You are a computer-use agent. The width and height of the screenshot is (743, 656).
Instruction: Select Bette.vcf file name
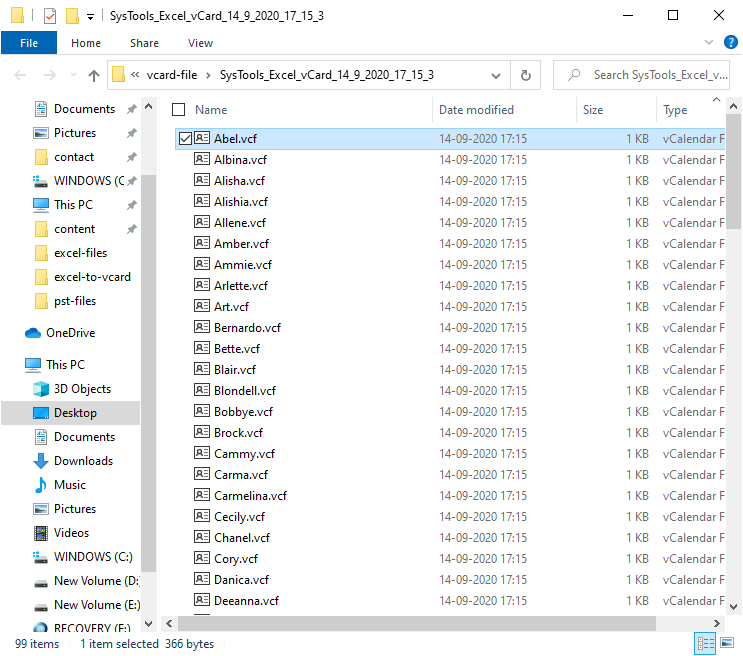point(237,349)
